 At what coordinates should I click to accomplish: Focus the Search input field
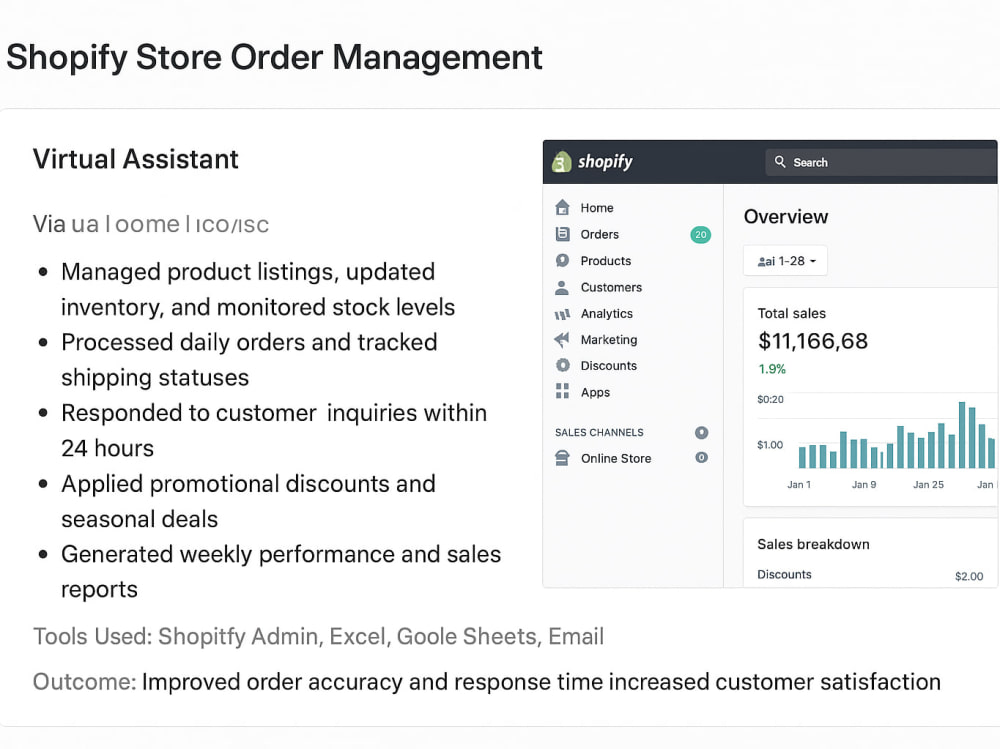(x=881, y=162)
